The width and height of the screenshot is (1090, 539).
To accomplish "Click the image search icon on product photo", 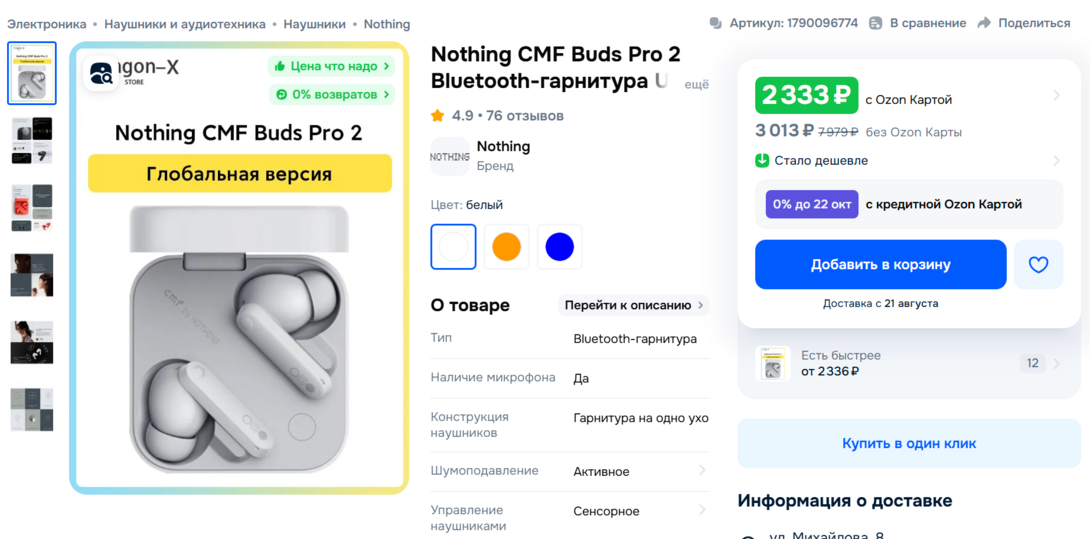I will [x=101, y=73].
